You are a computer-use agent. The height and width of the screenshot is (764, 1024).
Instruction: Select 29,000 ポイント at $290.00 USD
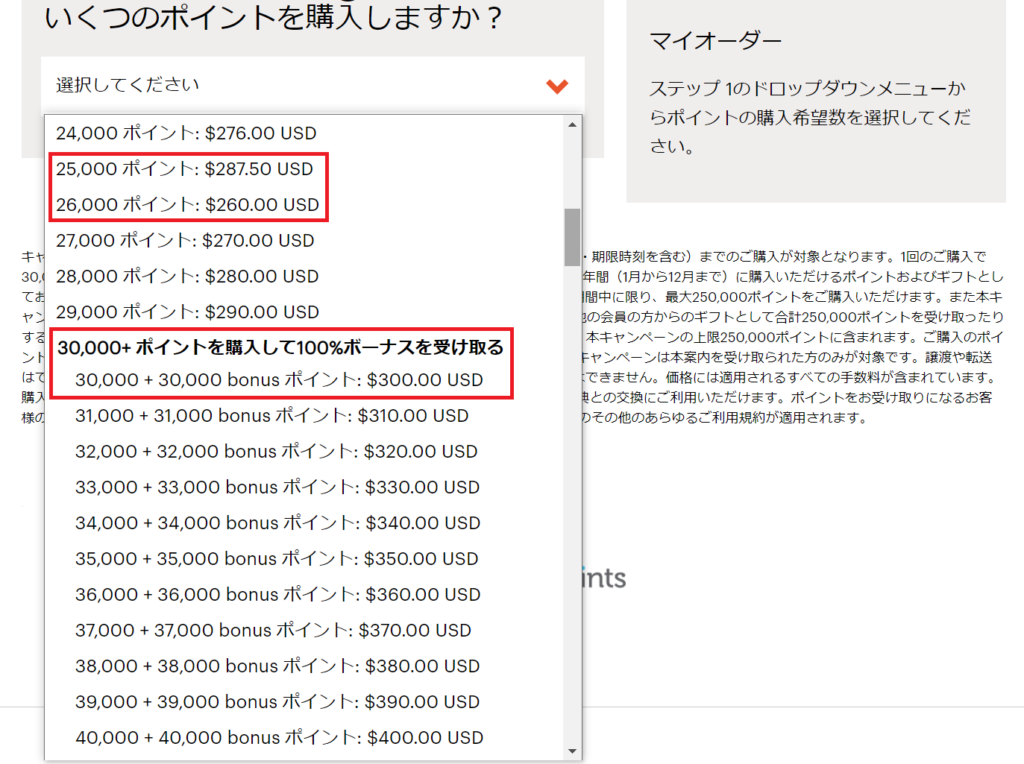[187, 311]
